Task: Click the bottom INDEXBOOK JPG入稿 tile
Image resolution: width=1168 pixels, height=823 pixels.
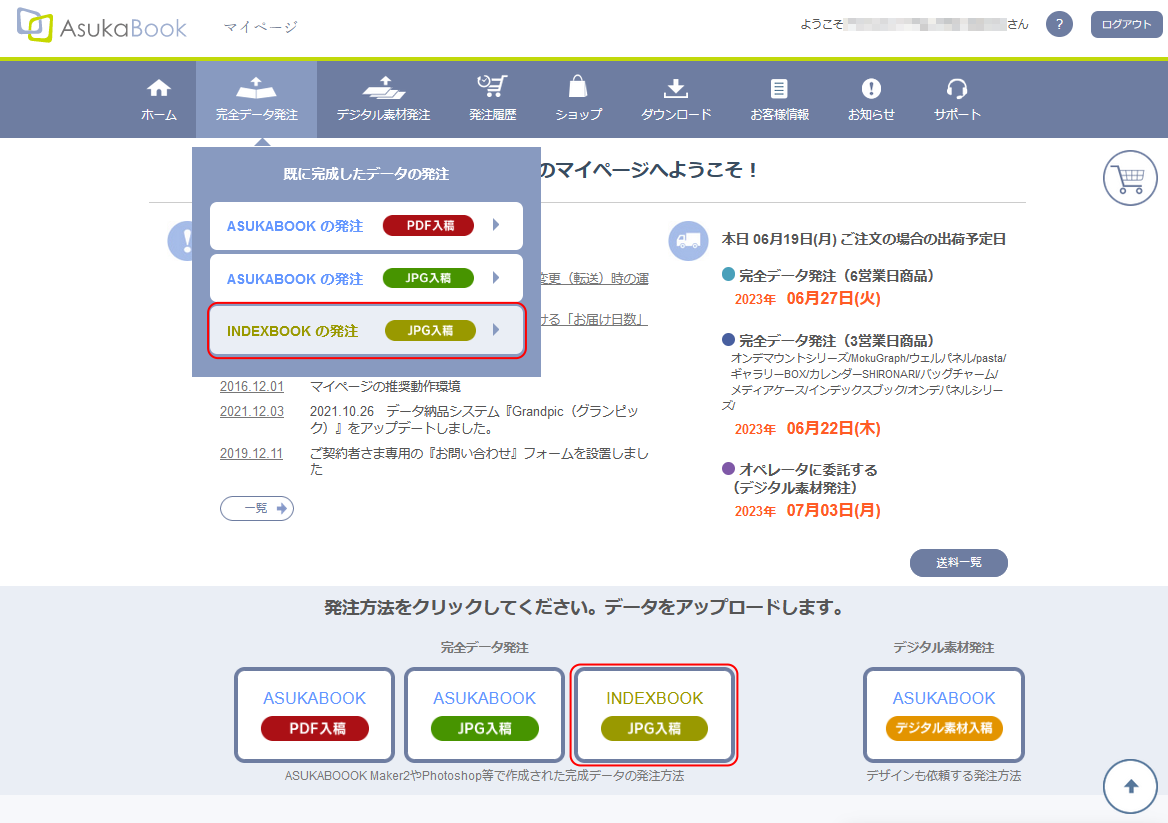Action: pyautogui.click(x=654, y=714)
